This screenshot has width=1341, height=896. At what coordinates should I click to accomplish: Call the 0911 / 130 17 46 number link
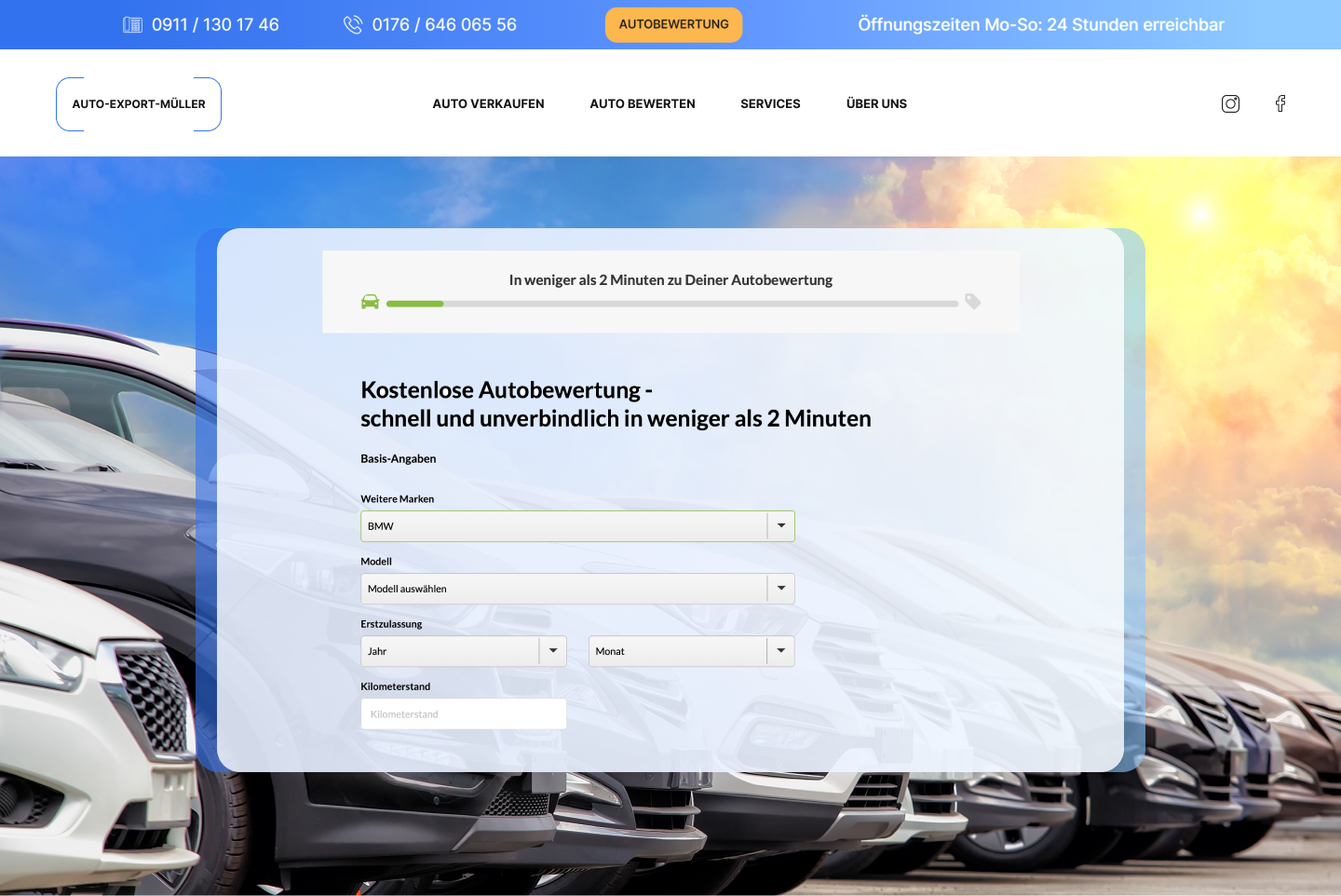[x=215, y=24]
